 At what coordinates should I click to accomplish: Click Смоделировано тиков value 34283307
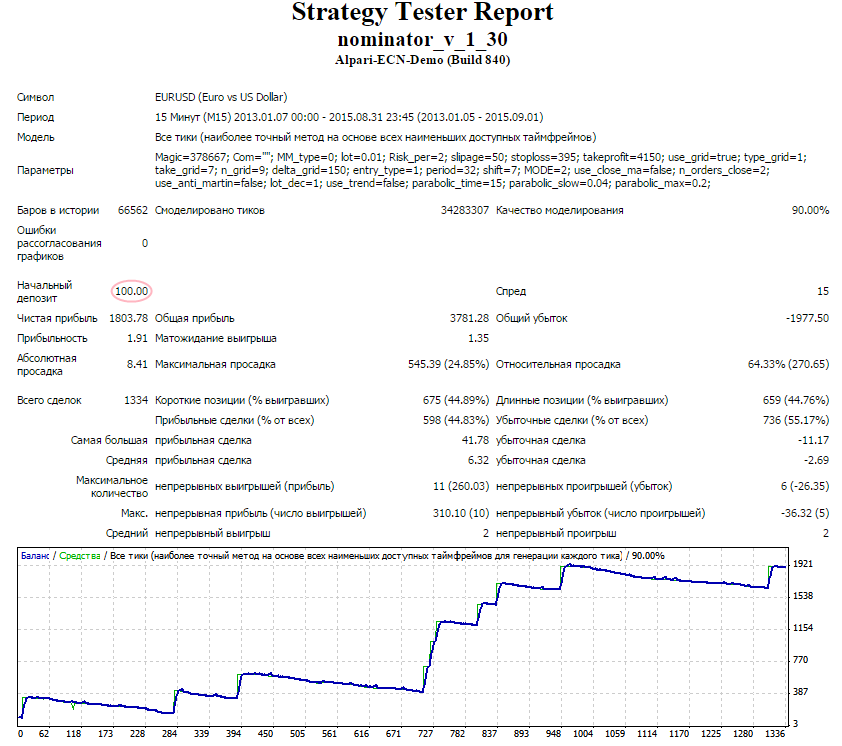click(x=464, y=210)
